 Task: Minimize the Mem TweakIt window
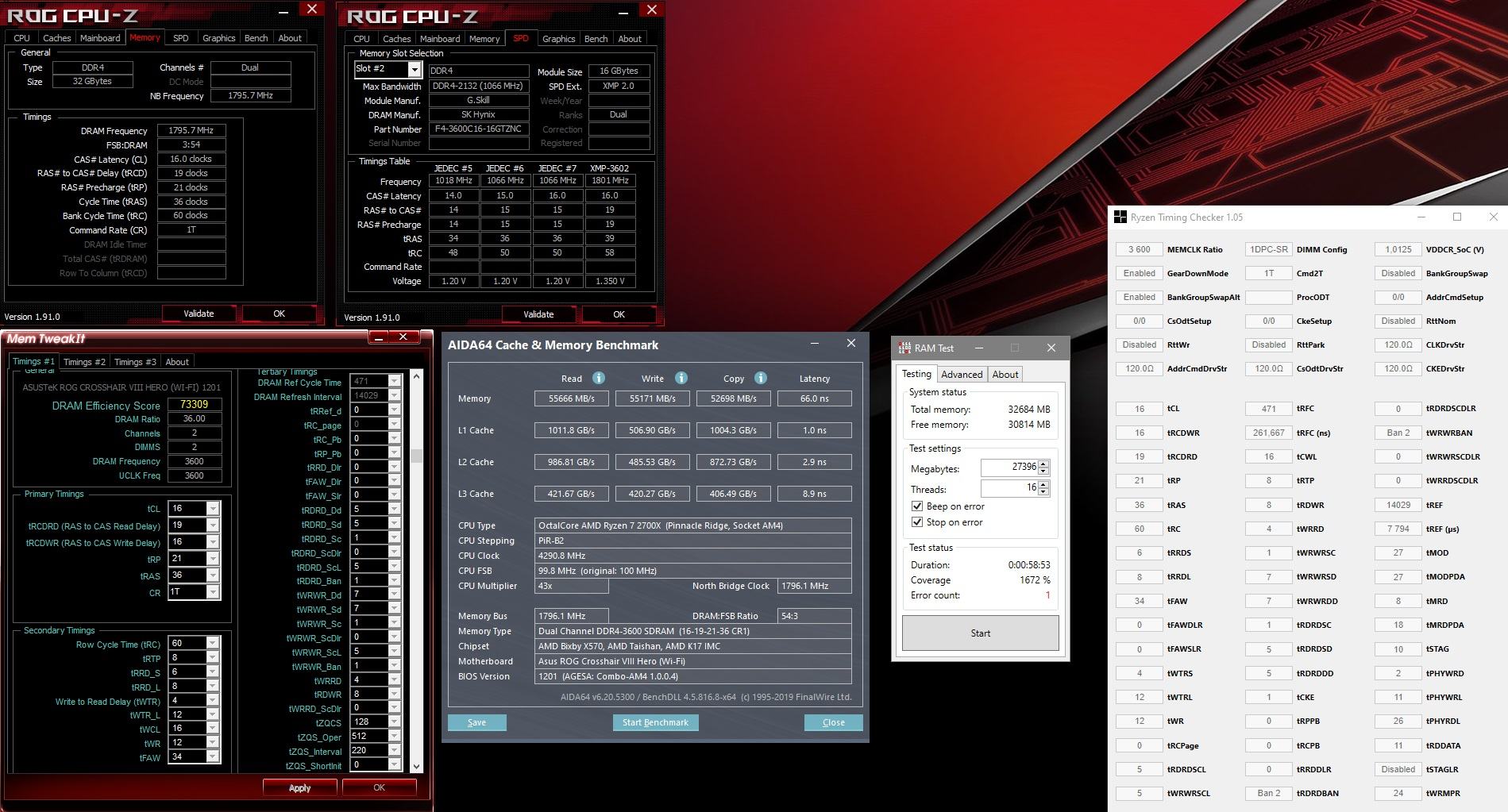(380, 337)
